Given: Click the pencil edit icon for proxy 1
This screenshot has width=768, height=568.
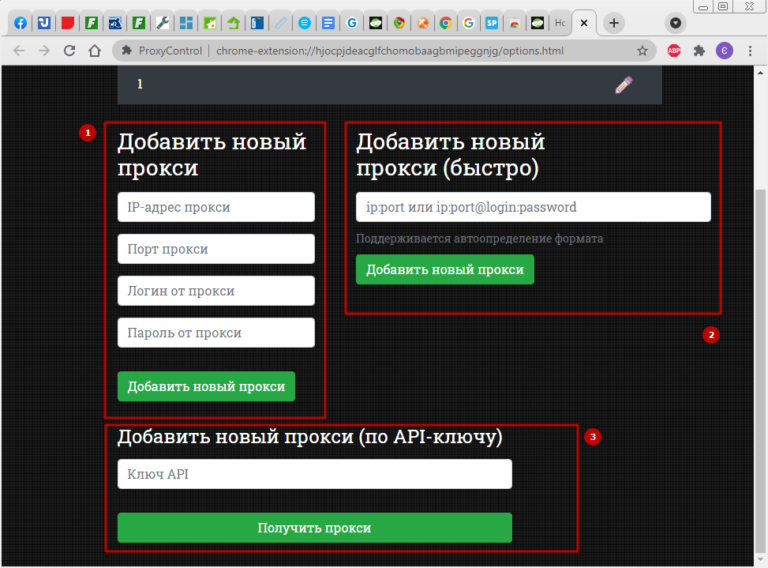Looking at the screenshot, I should tap(624, 85).
